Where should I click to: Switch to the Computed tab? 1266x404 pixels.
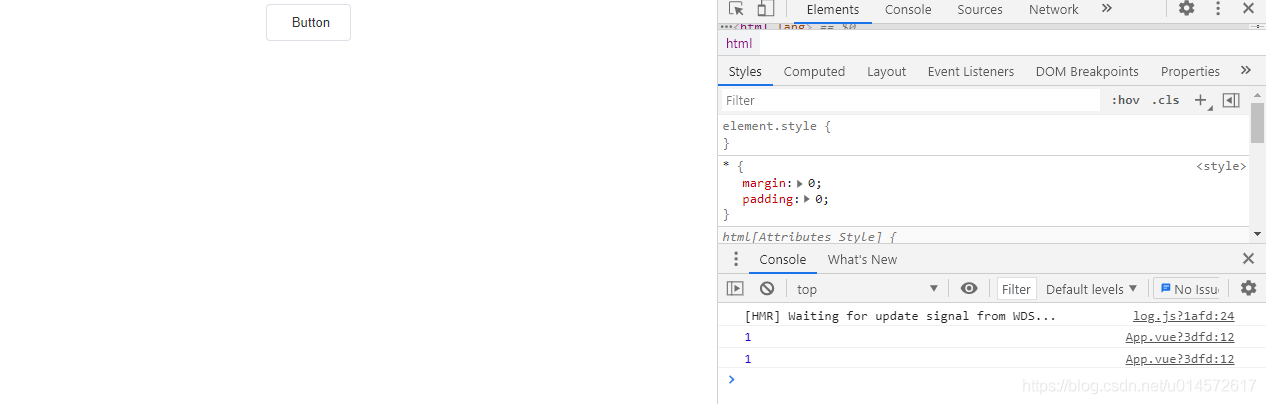coord(814,71)
